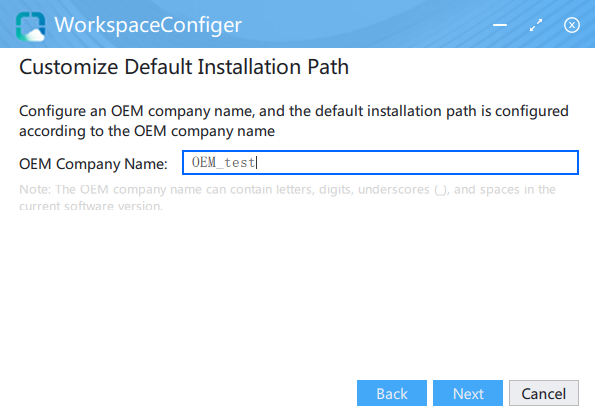The image size is (595, 414).
Task: Minimize the WorkspaceConfiger window
Action: click(x=500, y=25)
